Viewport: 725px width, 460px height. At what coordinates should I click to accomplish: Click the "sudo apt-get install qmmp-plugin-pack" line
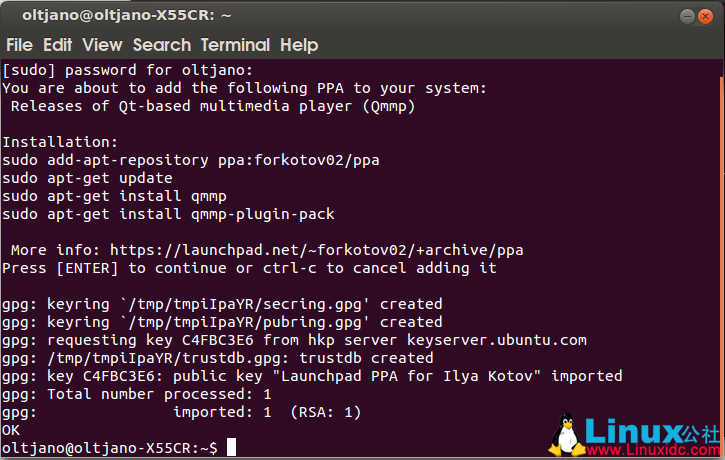[168, 214]
